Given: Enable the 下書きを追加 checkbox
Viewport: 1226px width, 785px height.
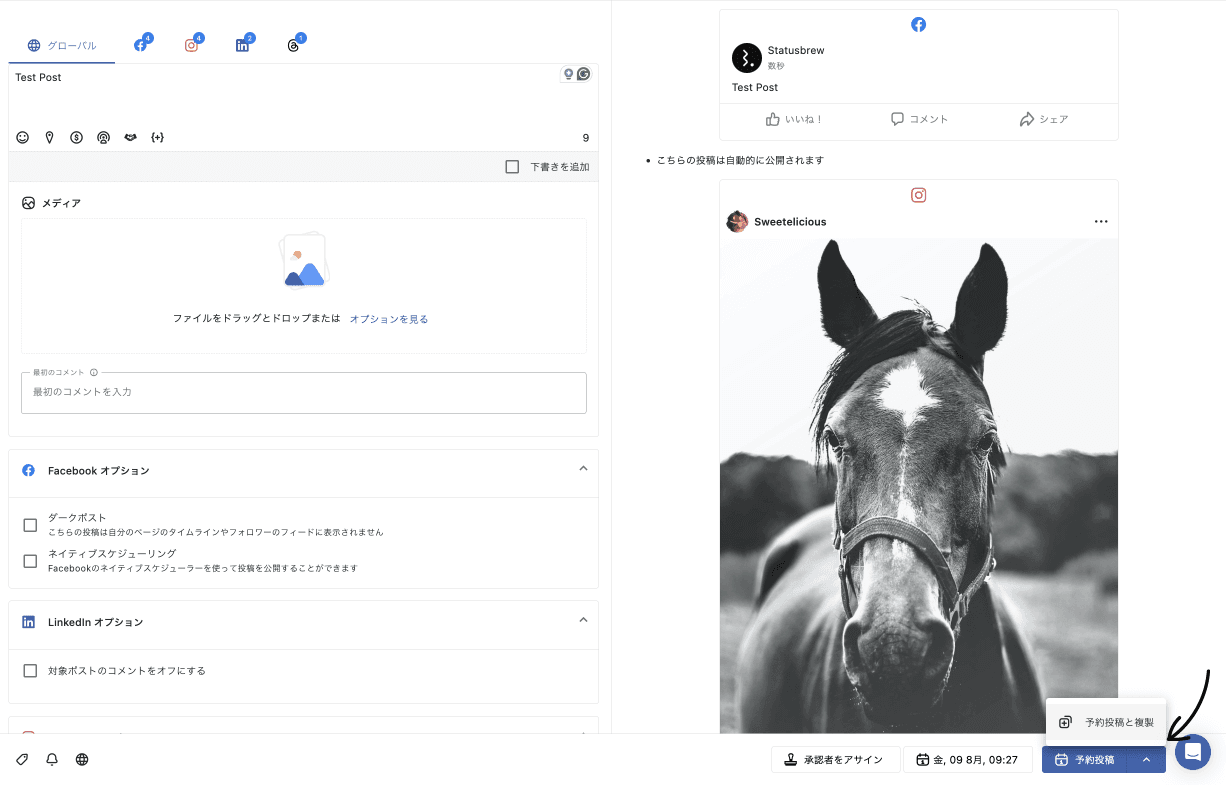Looking at the screenshot, I should 512,167.
